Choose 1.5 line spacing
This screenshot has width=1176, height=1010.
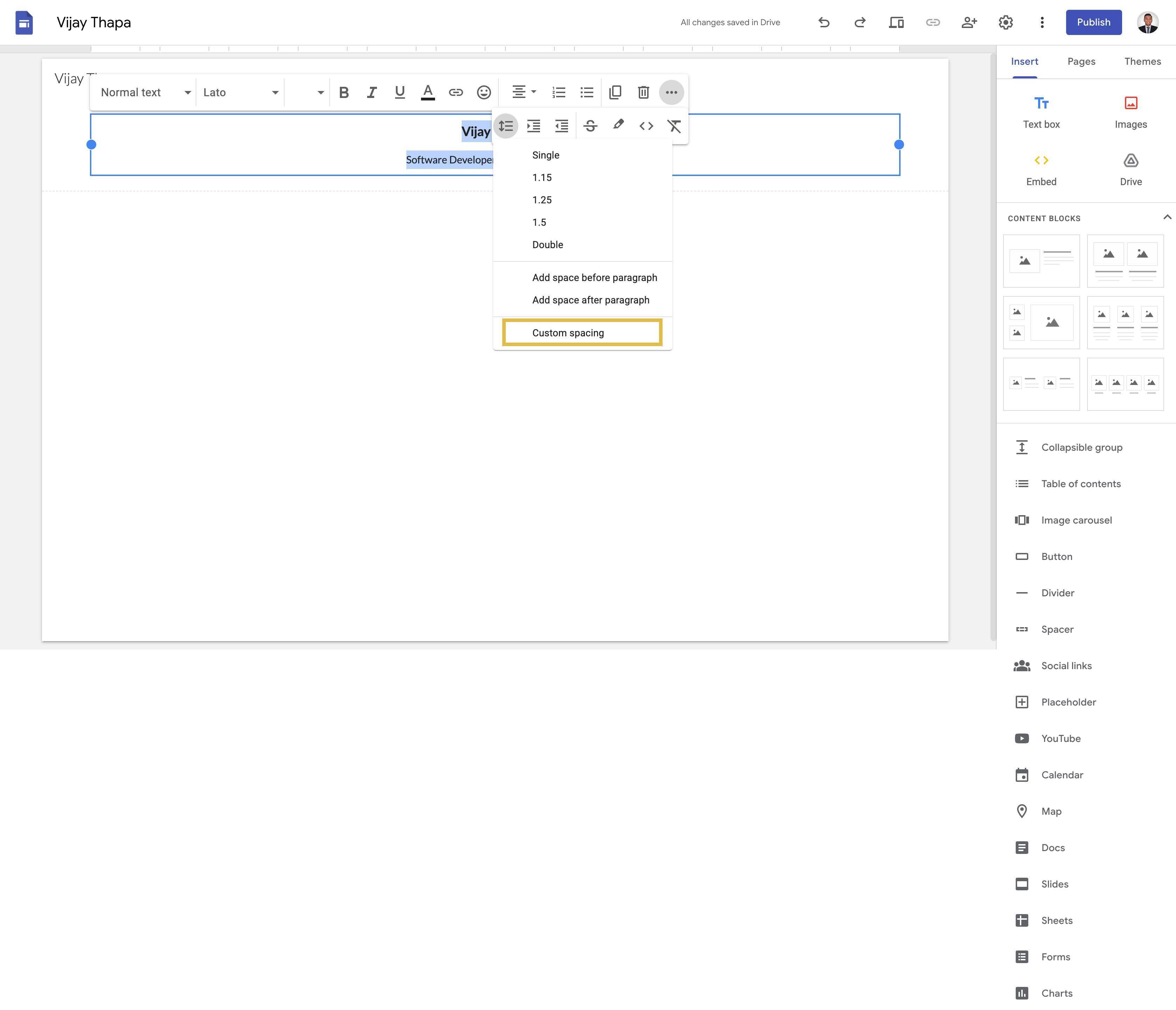tap(582, 223)
